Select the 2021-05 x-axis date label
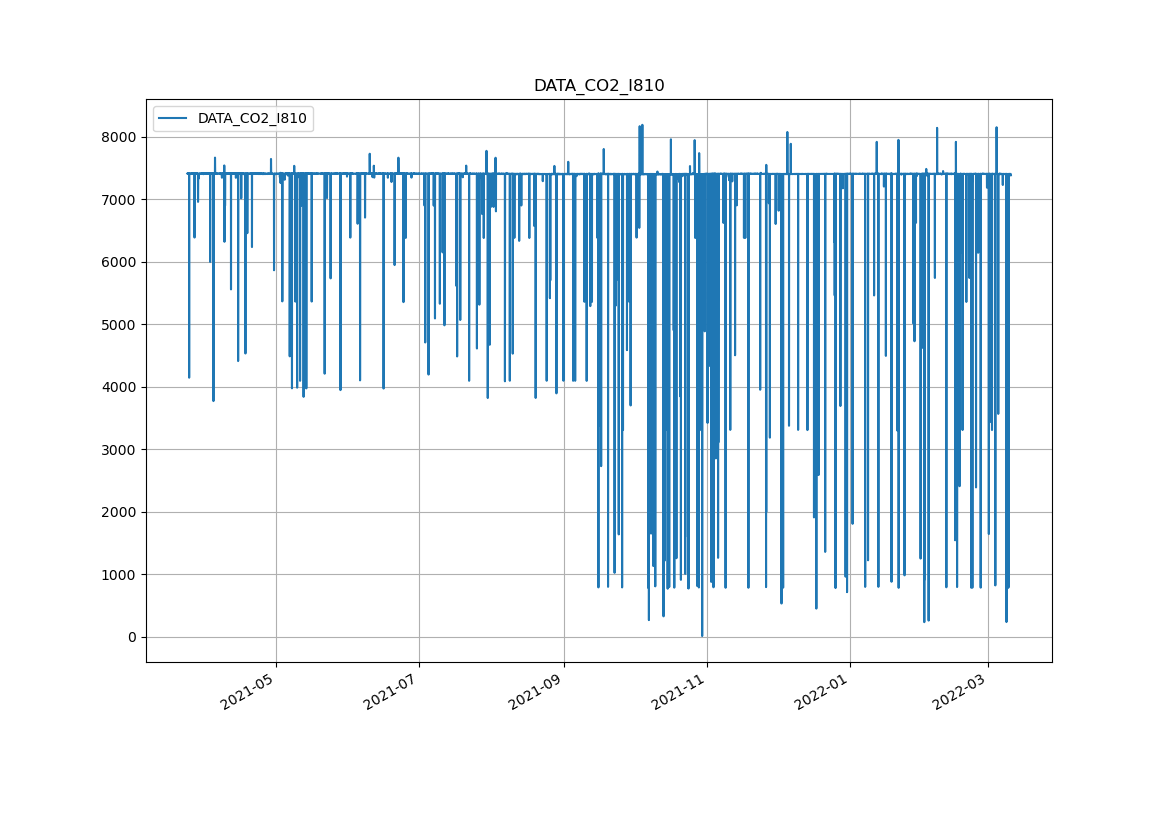1169x827 pixels. [x=246, y=689]
